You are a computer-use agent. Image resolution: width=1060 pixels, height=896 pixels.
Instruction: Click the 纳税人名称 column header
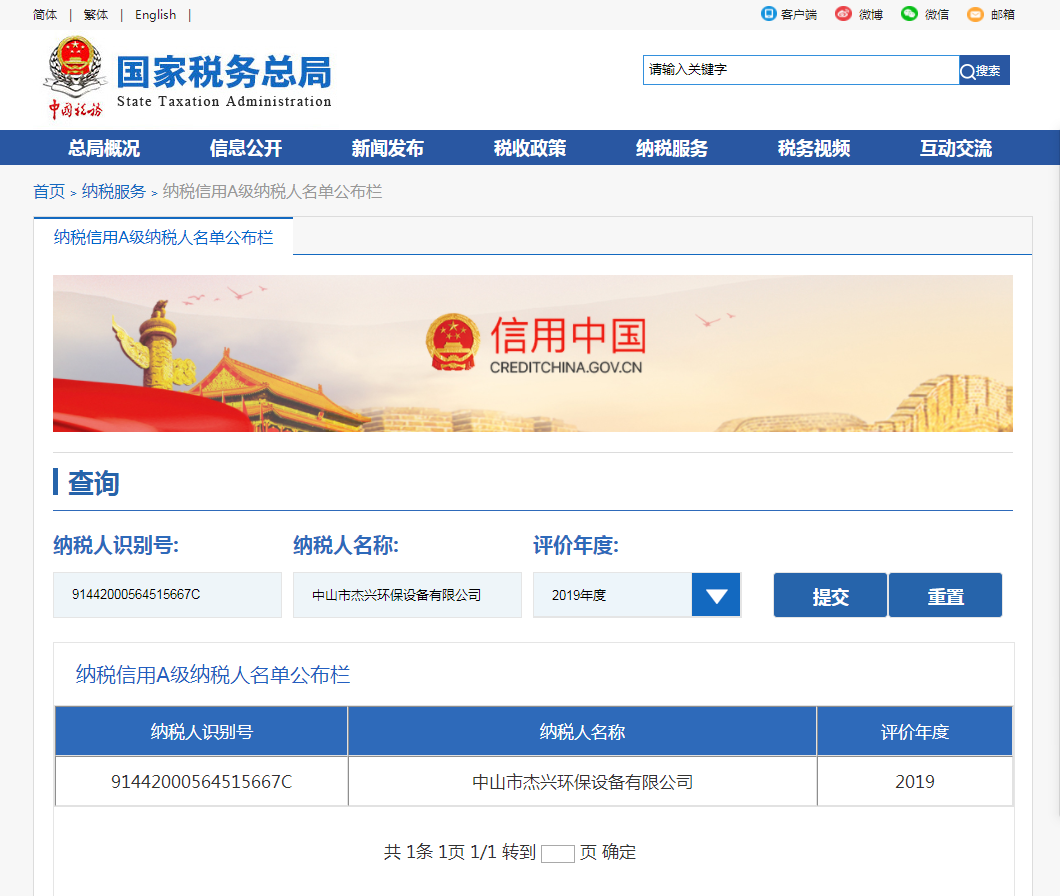(x=582, y=732)
